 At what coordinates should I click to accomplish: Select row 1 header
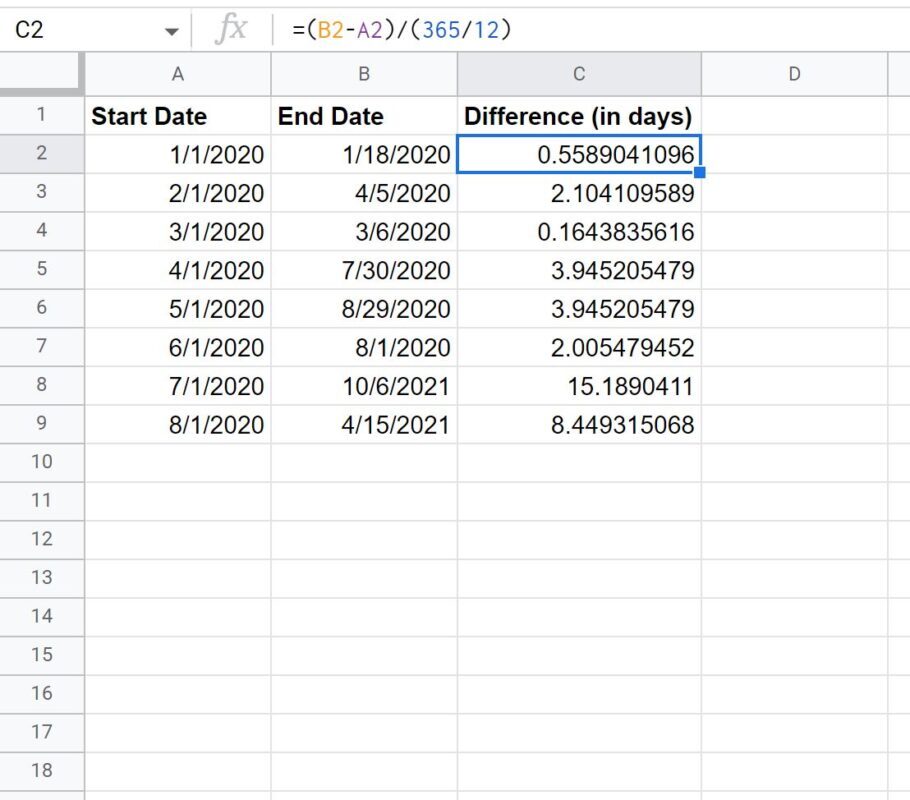coord(41,115)
